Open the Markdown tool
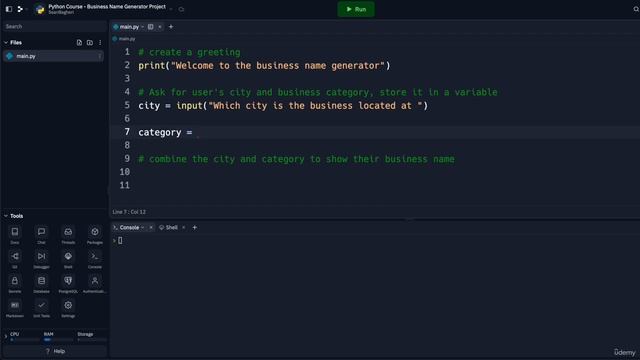640x360 pixels. coord(15,309)
